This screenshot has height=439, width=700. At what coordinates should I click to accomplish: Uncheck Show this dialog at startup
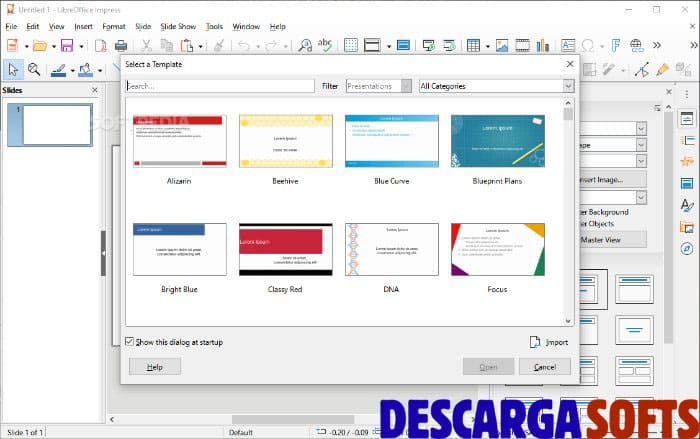click(x=129, y=342)
